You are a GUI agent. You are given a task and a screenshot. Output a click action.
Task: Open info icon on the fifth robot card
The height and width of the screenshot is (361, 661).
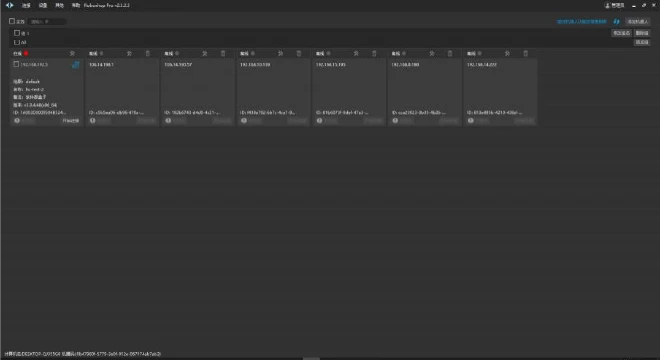pos(319,121)
